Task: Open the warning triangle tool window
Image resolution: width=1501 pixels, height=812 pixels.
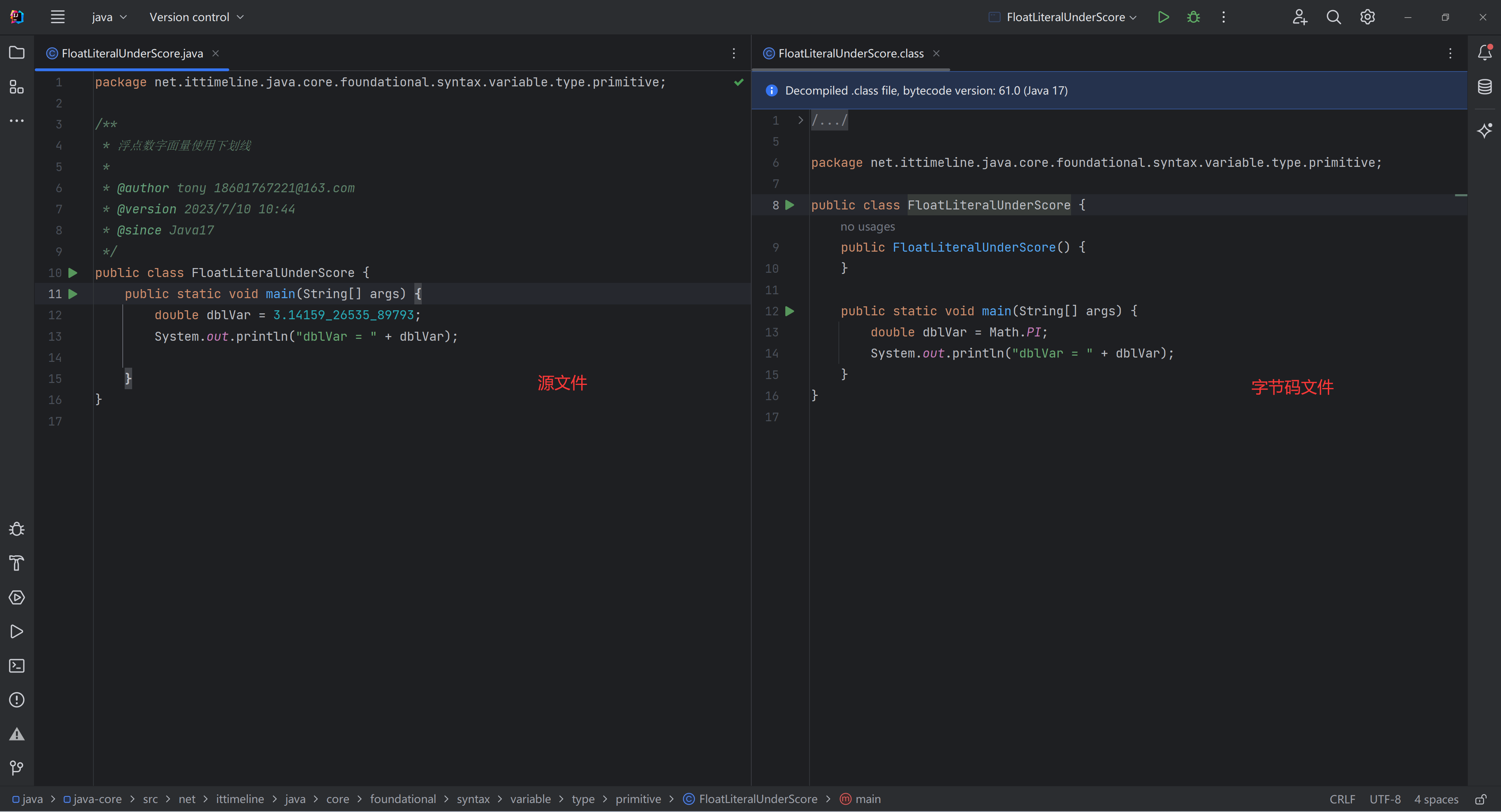Action: pyautogui.click(x=17, y=734)
